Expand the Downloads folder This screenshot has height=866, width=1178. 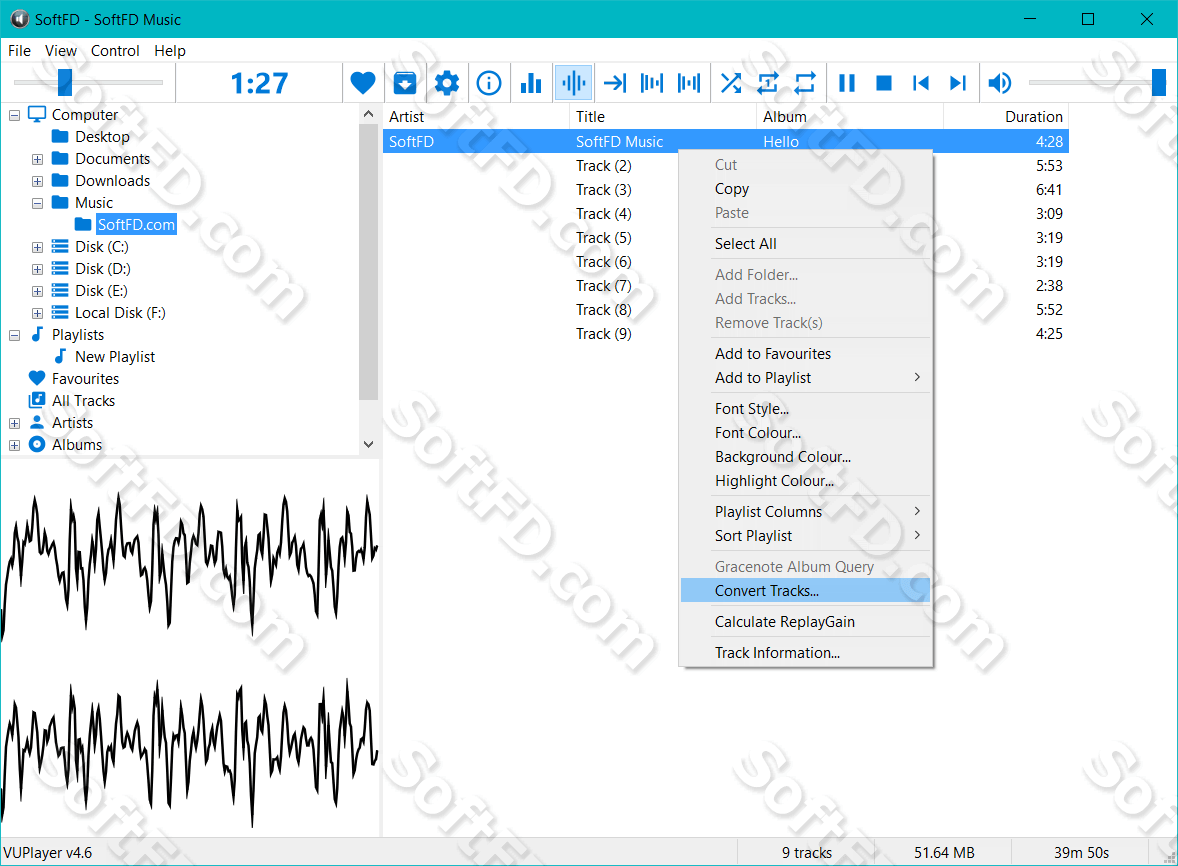pyautogui.click(x=37, y=182)
